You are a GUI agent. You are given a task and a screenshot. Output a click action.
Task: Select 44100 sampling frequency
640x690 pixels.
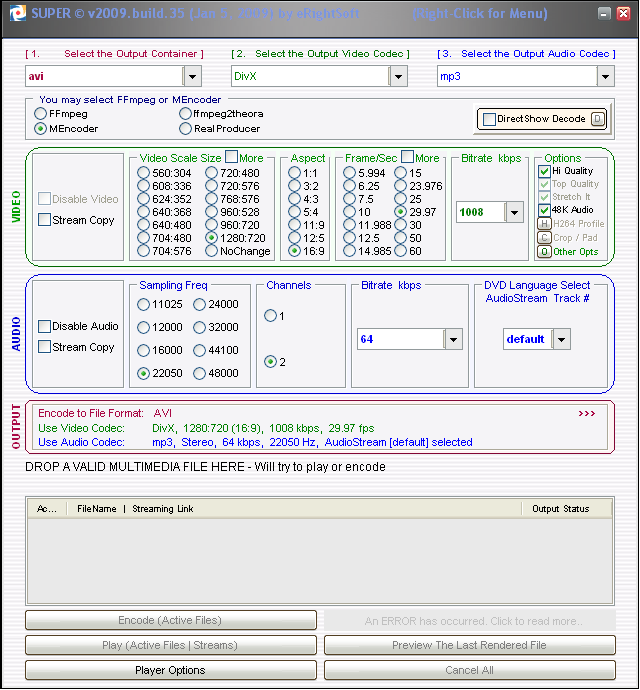click(199, 350)
